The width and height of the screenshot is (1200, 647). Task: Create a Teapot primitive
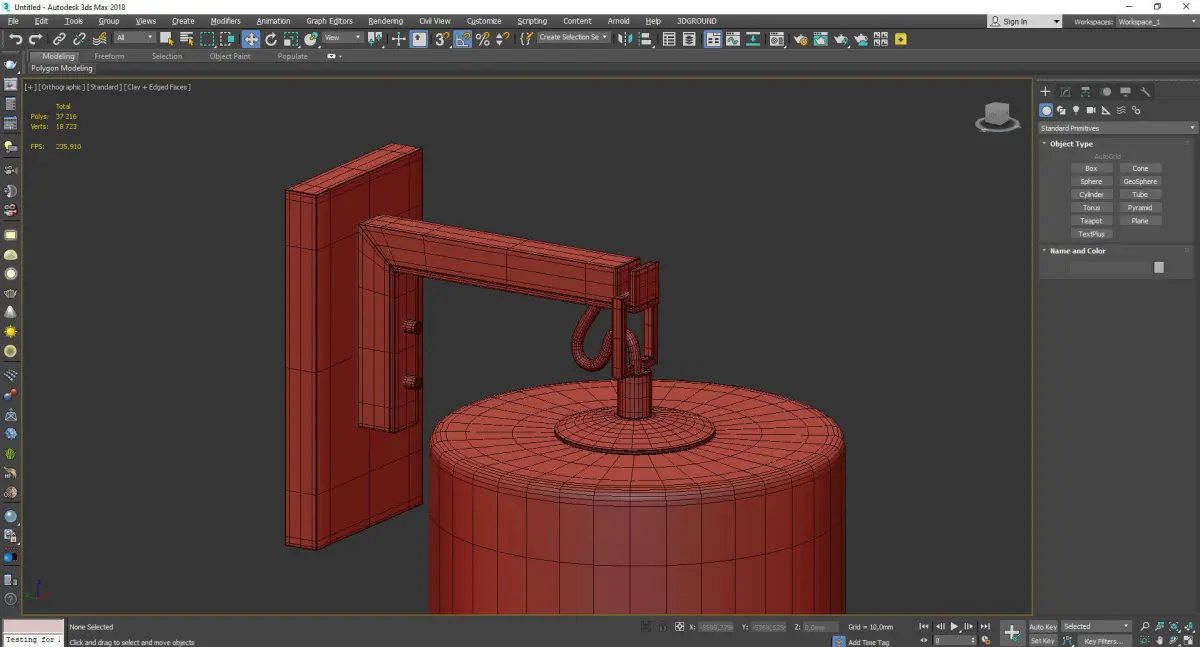pos(1091,220)
